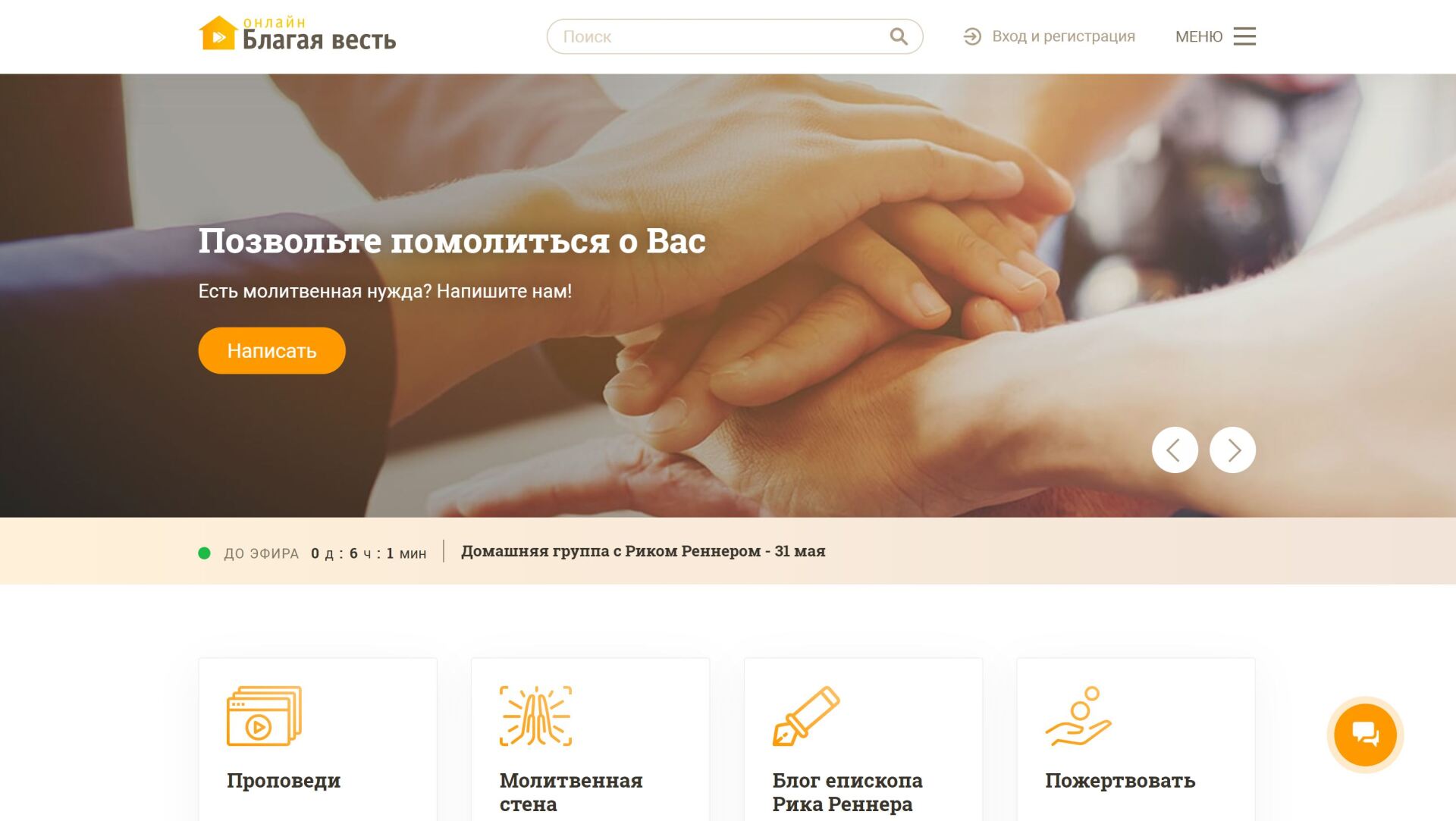Open Блог епископа Рика Реннера title
Screen dimensions: 1456x821
point(847,792)
